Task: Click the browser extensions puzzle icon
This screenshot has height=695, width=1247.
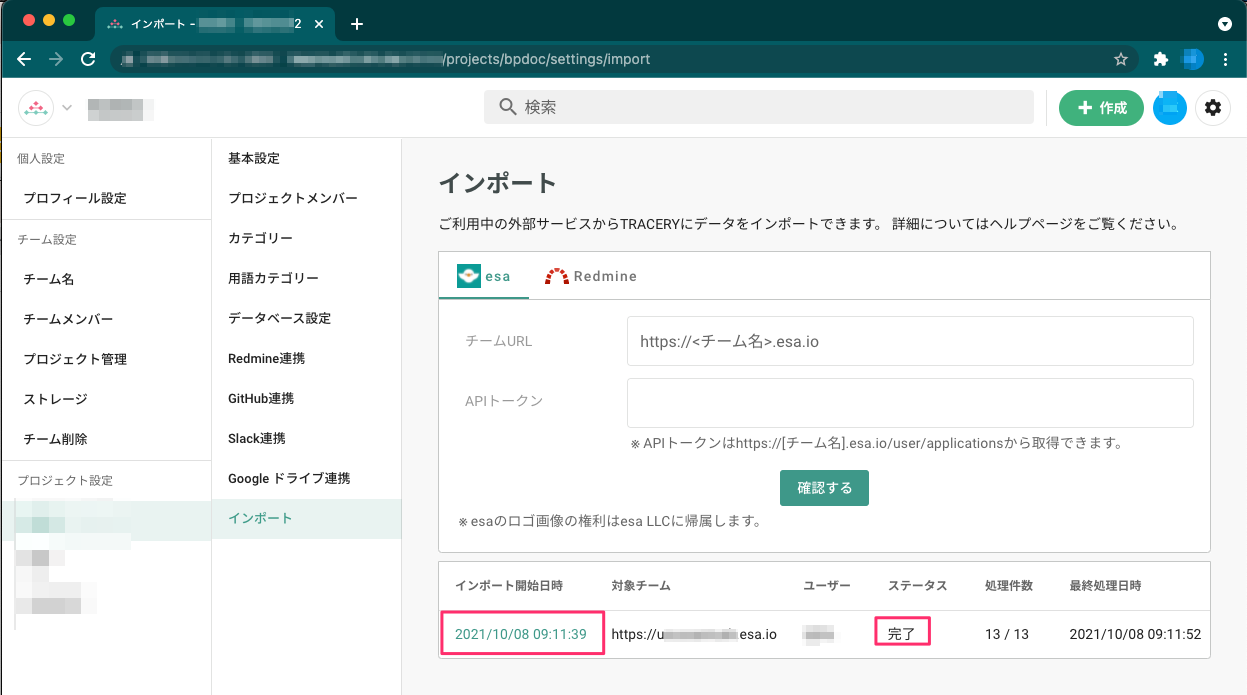Action: click(1159, 59)
